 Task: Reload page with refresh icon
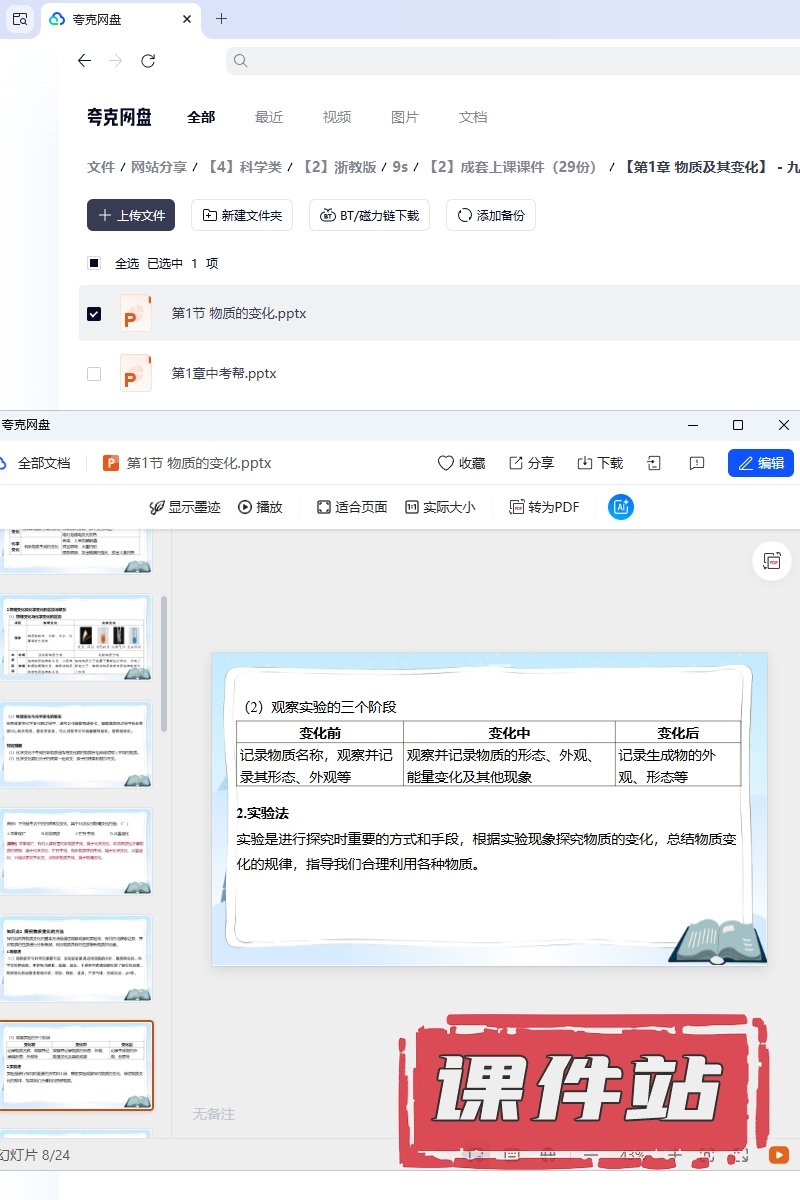tap(148, 61)
